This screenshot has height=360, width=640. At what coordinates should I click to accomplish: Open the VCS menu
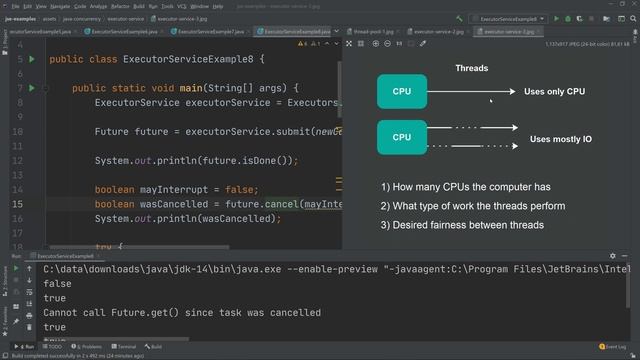click(182, 6)
